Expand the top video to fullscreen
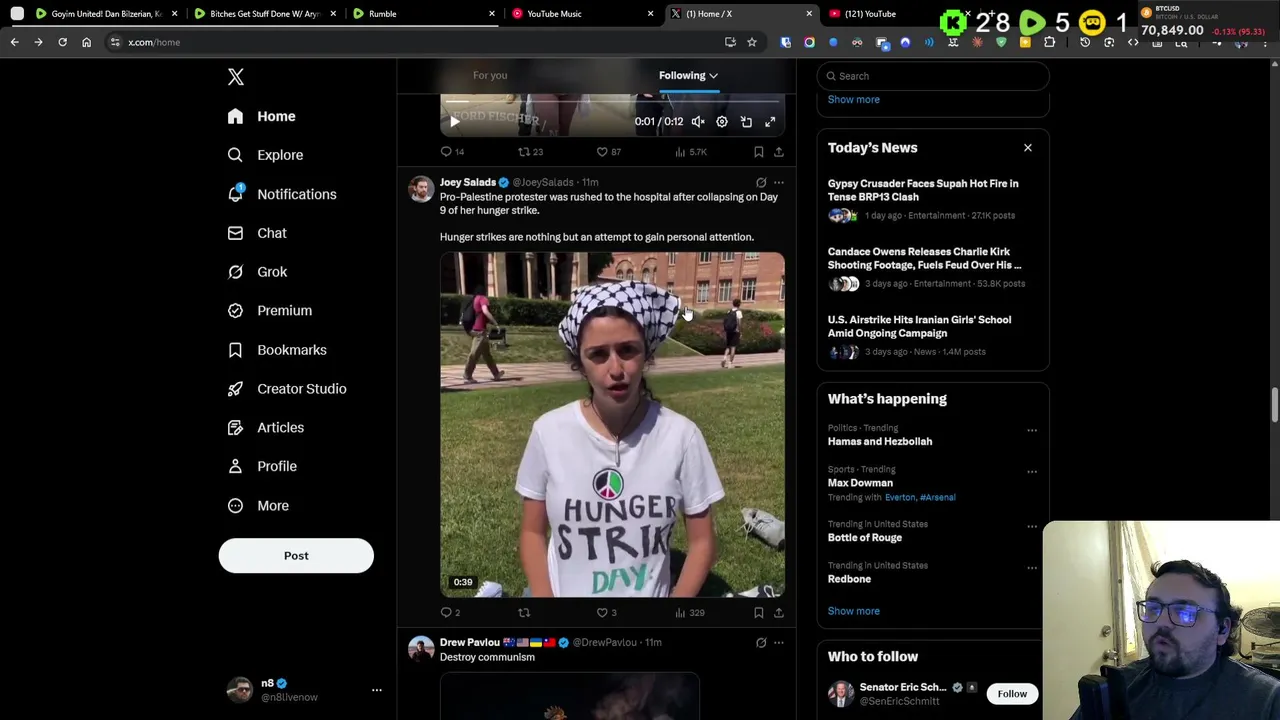 click(x=770, y=122)
